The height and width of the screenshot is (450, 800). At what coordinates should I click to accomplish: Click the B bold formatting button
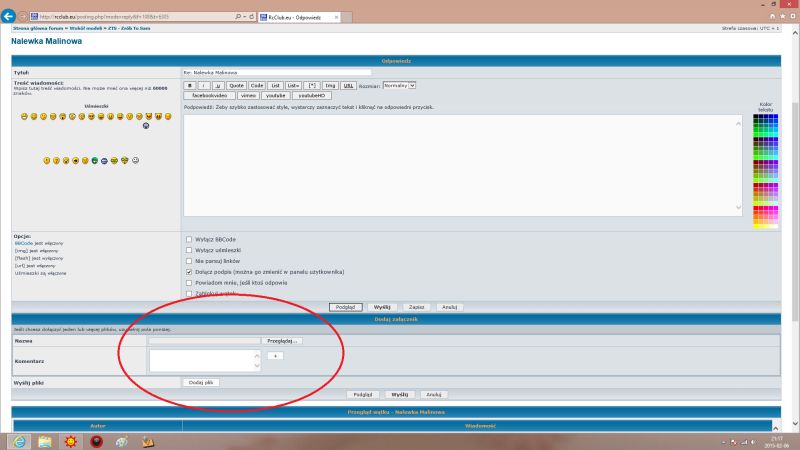pyautogui.click(x=189, y=86)
